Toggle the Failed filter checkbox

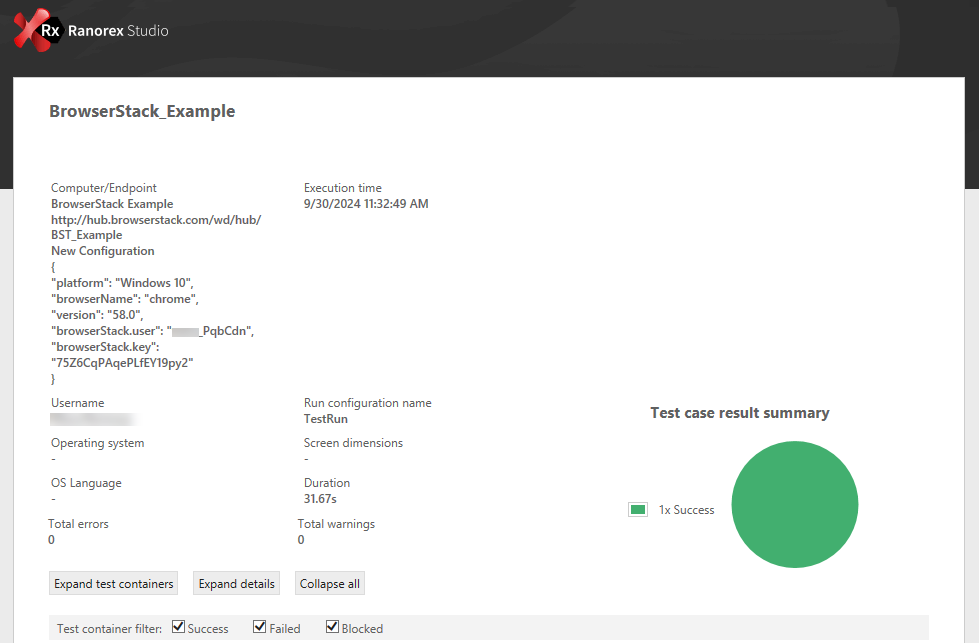[260, 627]
